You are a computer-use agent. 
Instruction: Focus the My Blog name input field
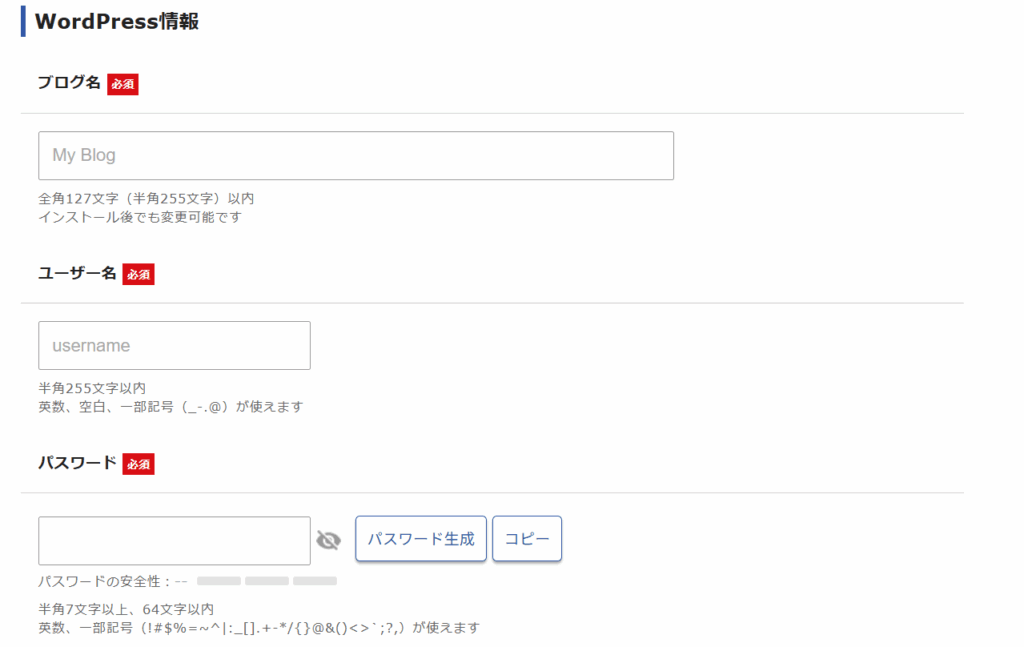pos(356,156)
